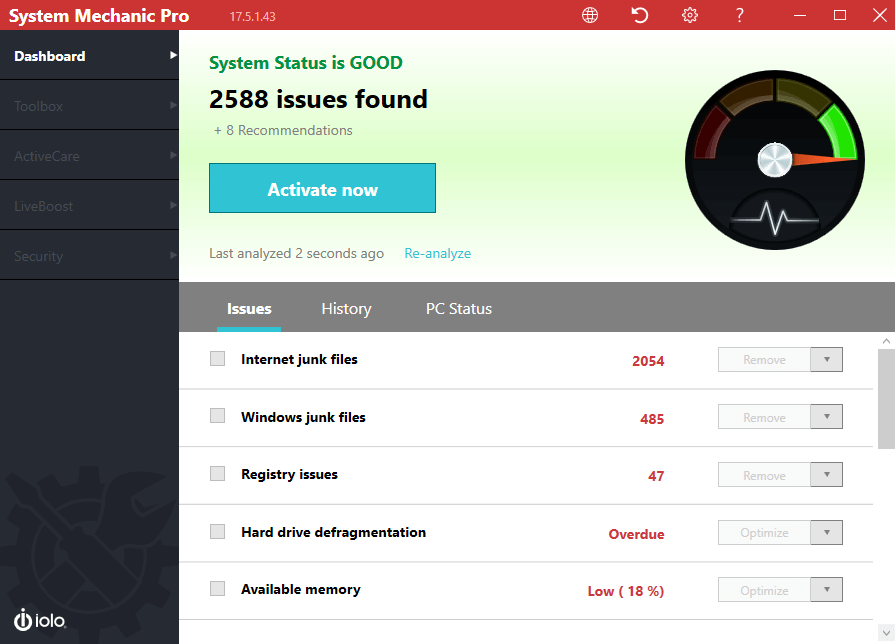The height and width of the screenshot is (644, 895).
Task: Click the globe language icon
Action: (590, 15)
